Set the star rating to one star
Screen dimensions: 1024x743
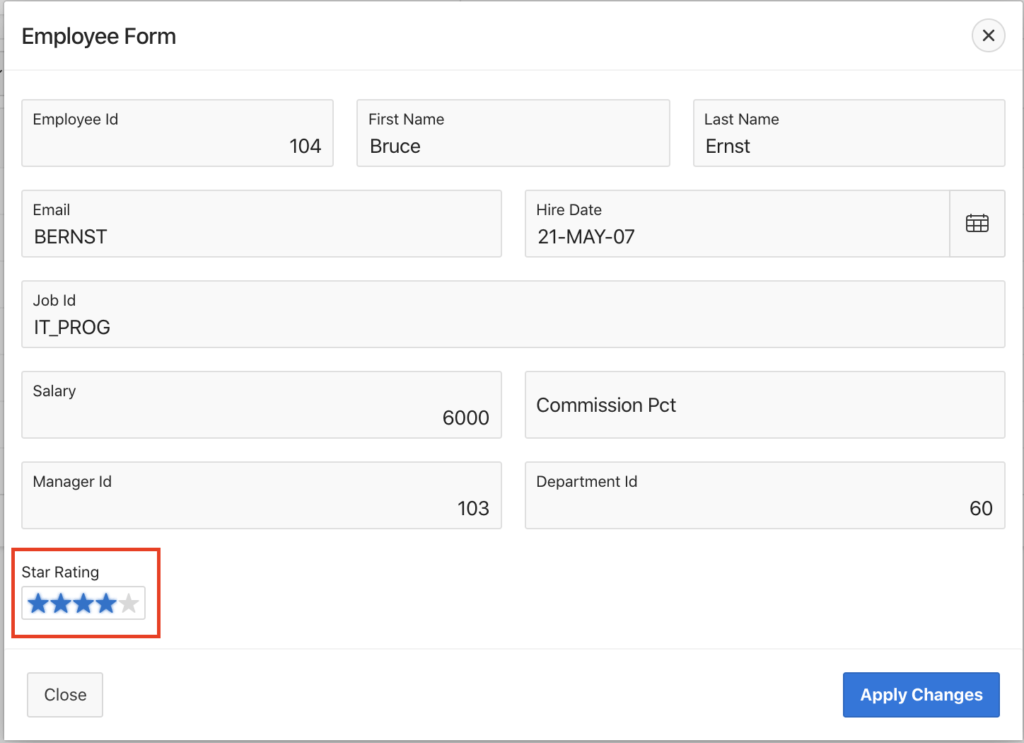point(39,603)
